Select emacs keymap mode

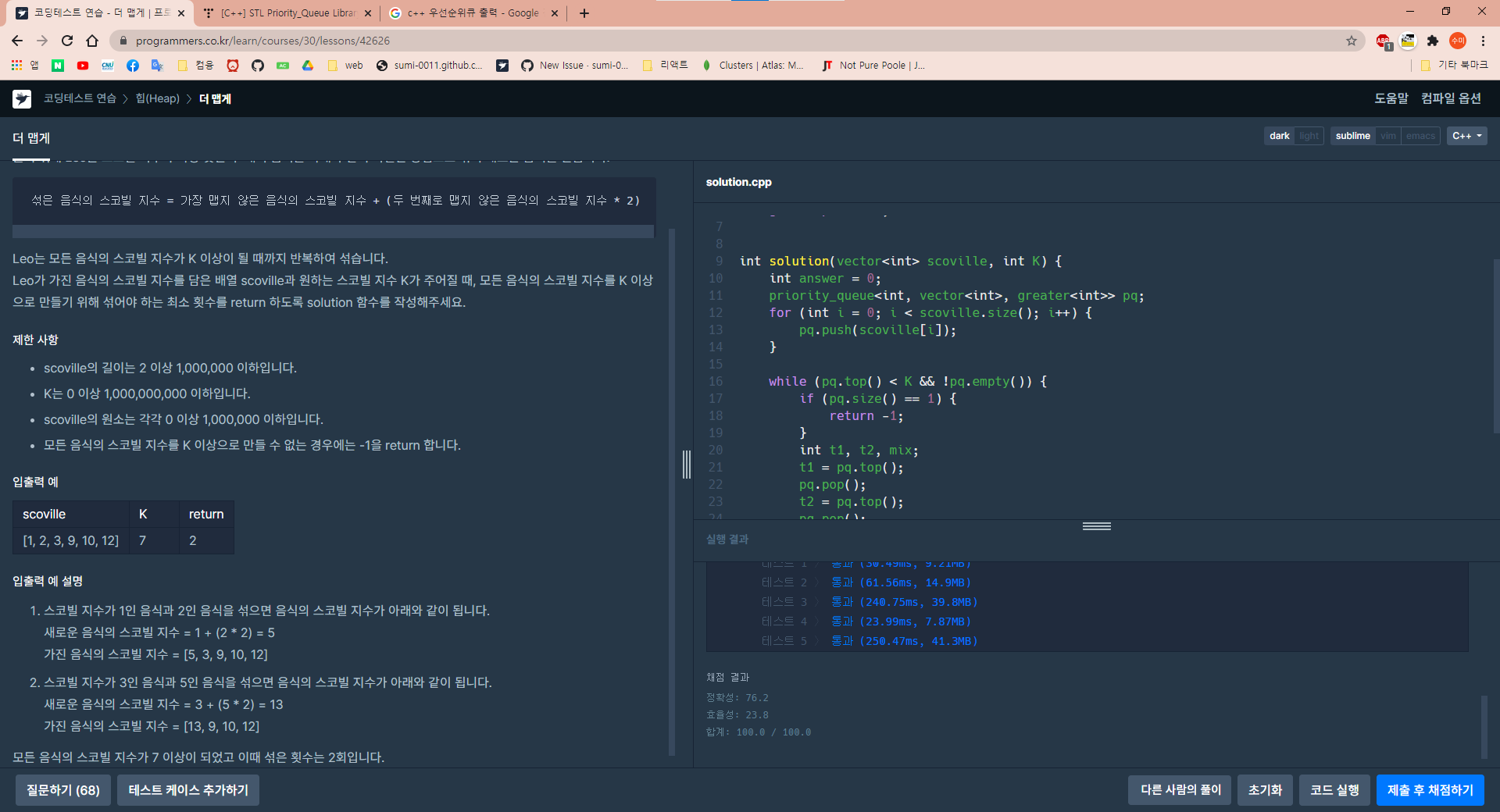pos(1420,136)
